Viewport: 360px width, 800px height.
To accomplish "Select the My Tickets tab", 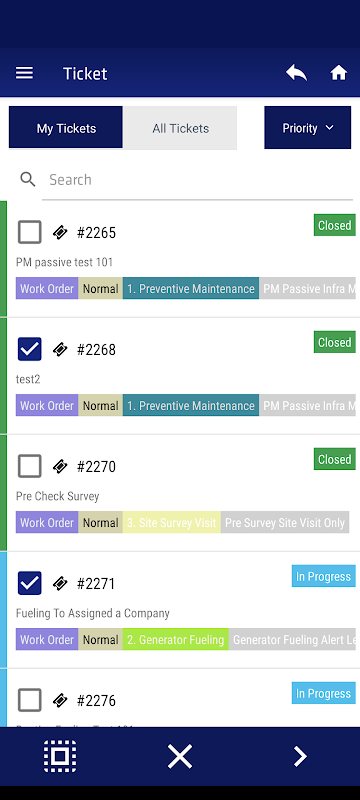I will click(66, 128).
